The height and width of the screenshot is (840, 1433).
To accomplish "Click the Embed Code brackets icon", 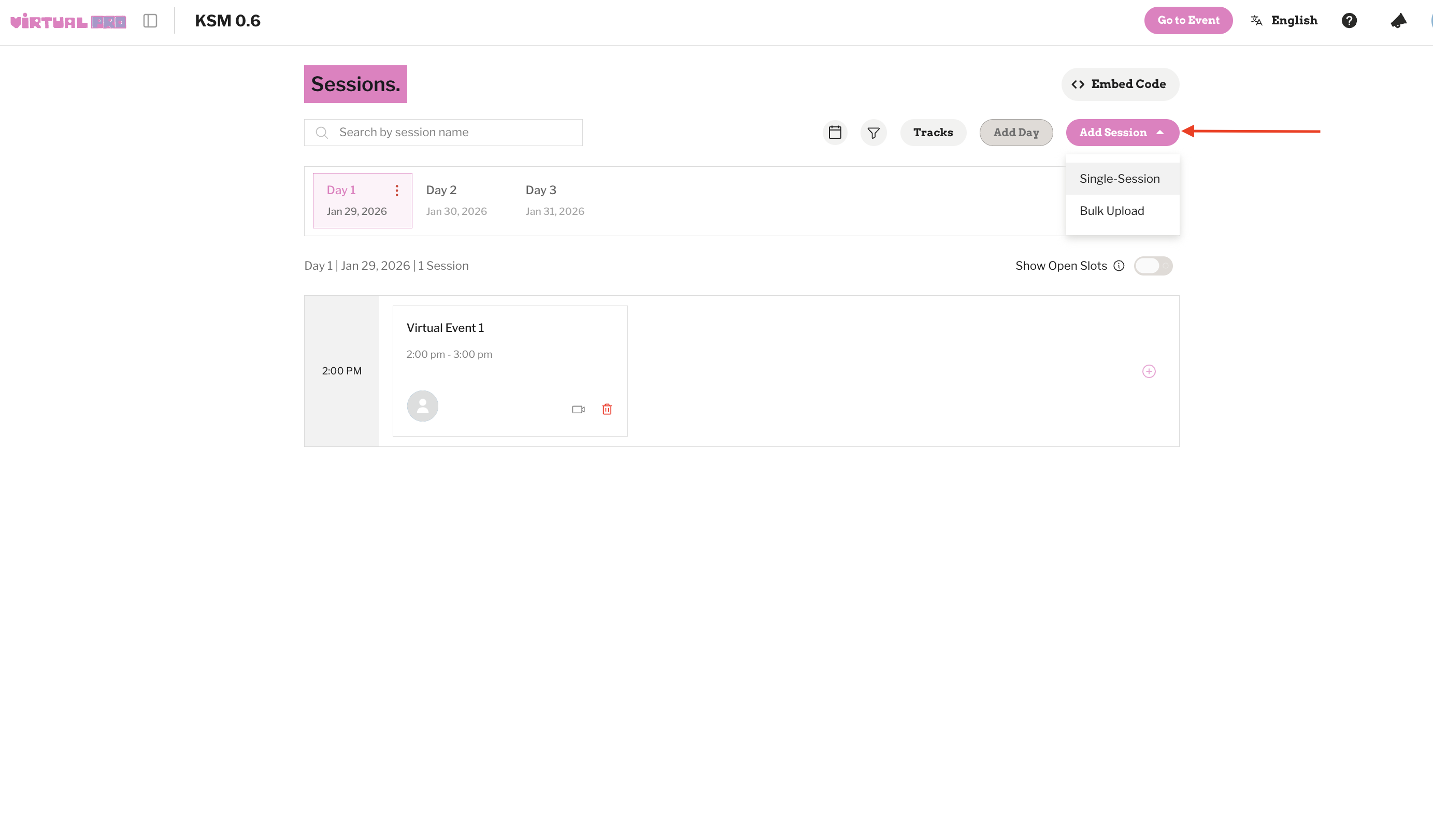I will tap(1078, 84).
